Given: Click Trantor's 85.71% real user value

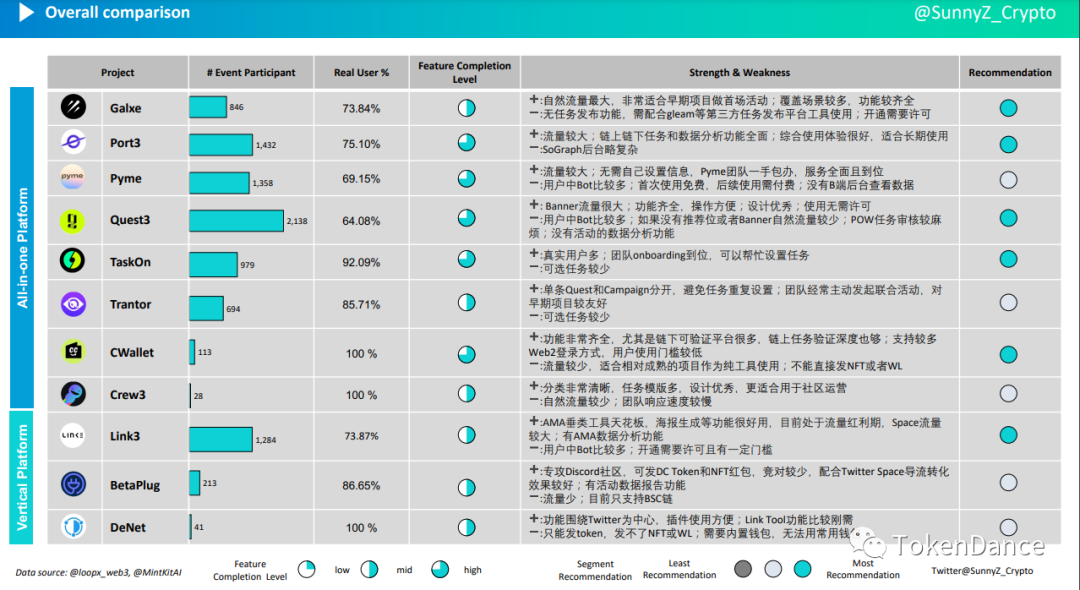Looking at the screenshot, I should [x=361, y=304].
